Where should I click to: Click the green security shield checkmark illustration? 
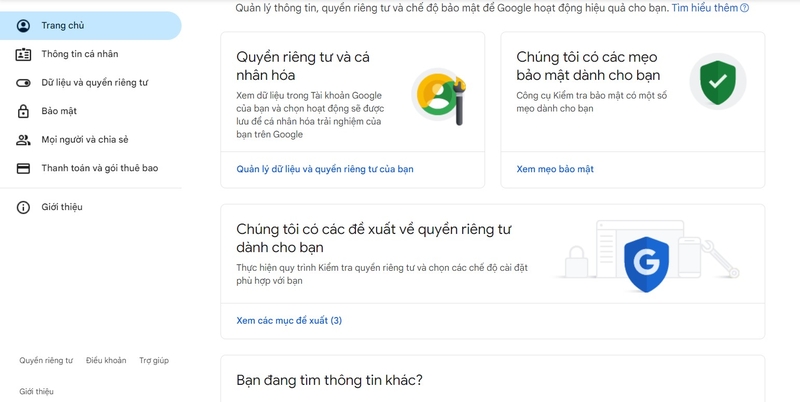click(x=718, y=82)
